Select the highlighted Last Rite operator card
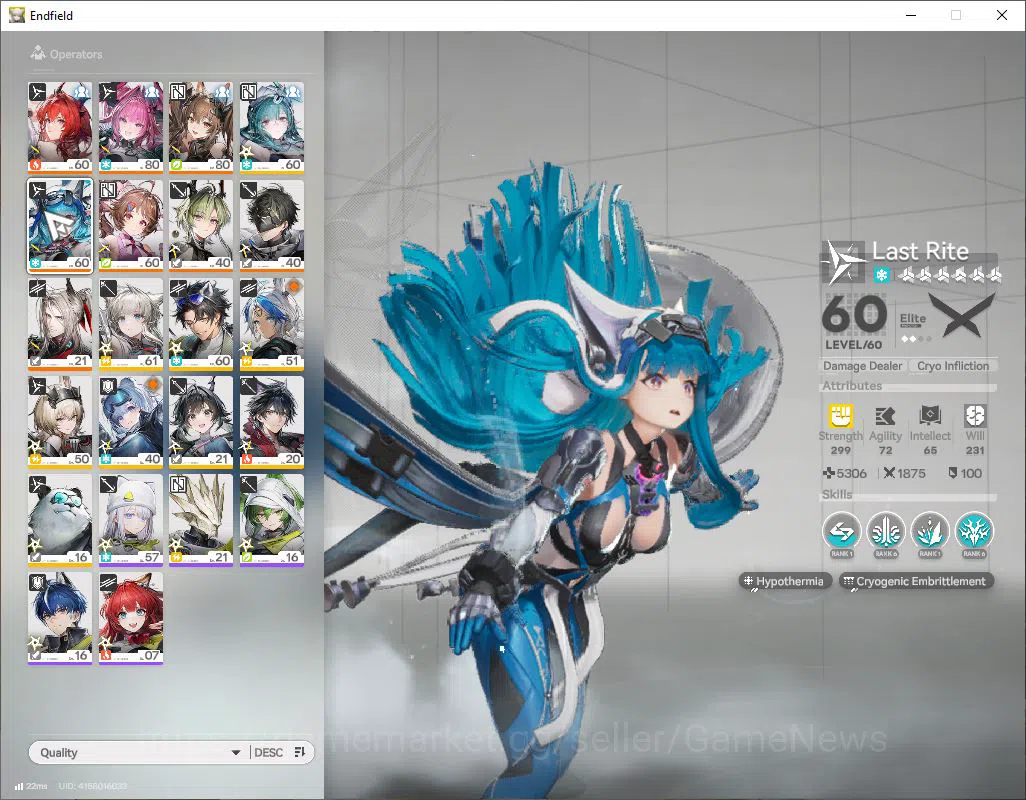This screenshot has height=800, width=1026. (x=60, y=225)
